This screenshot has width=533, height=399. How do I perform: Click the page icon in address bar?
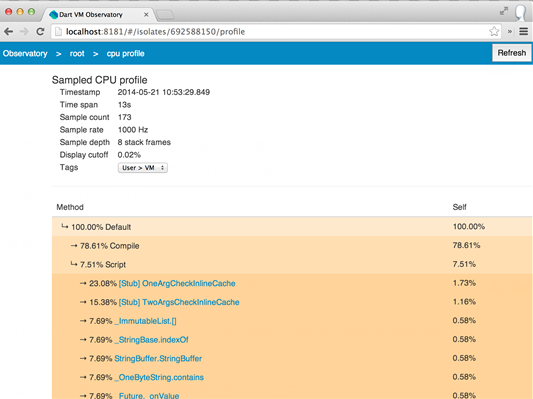point(58,32)
